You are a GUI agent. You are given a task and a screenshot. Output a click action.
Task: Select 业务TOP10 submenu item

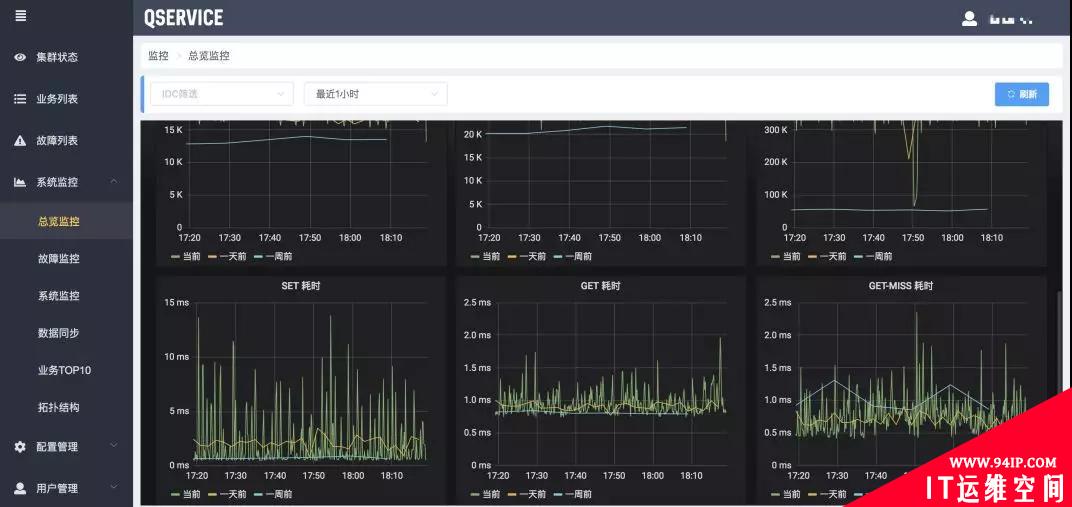tap(64, 370)
